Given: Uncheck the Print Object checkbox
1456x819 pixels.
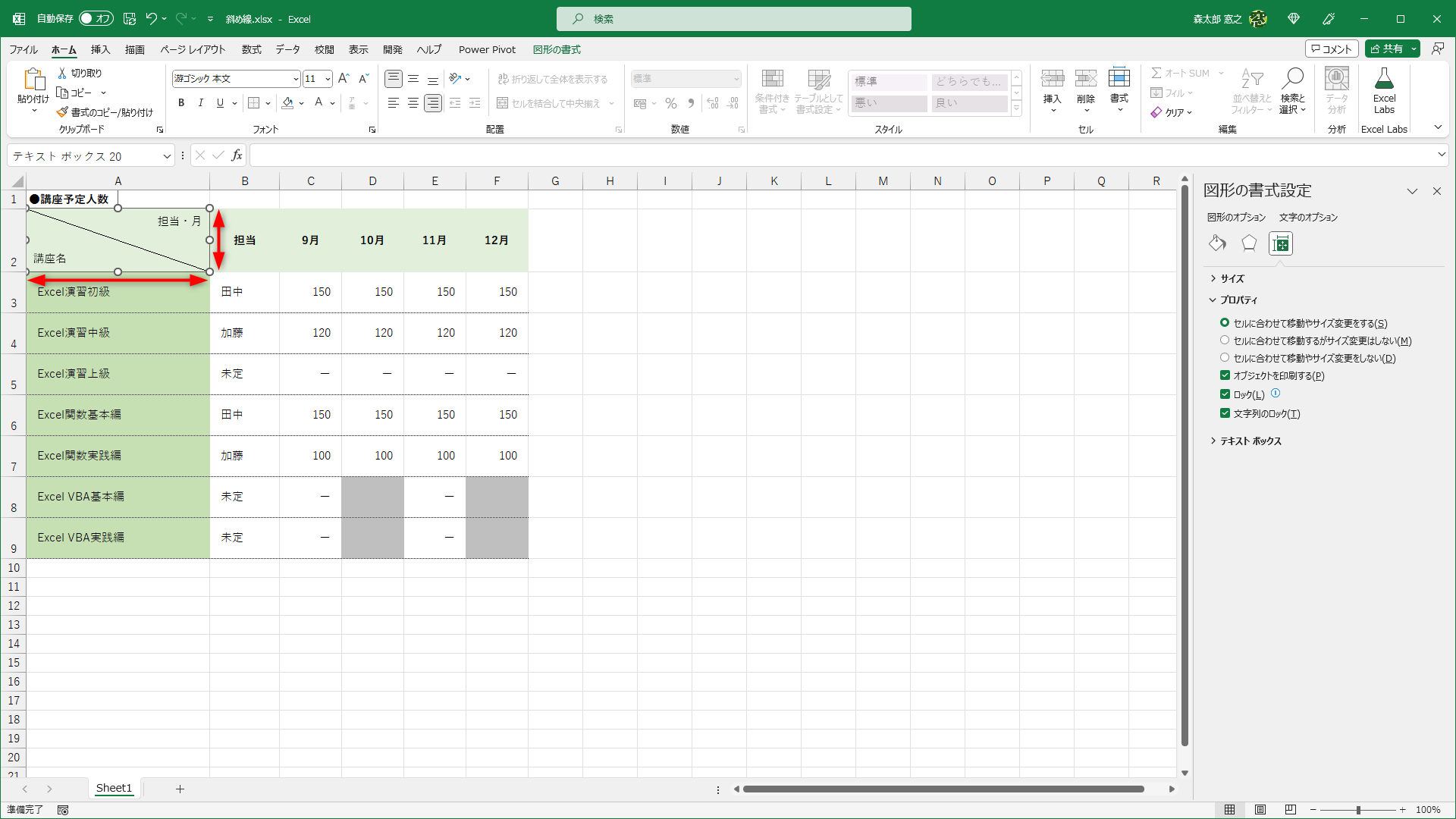Looking at the screenshot, I should pos(1225,375).
